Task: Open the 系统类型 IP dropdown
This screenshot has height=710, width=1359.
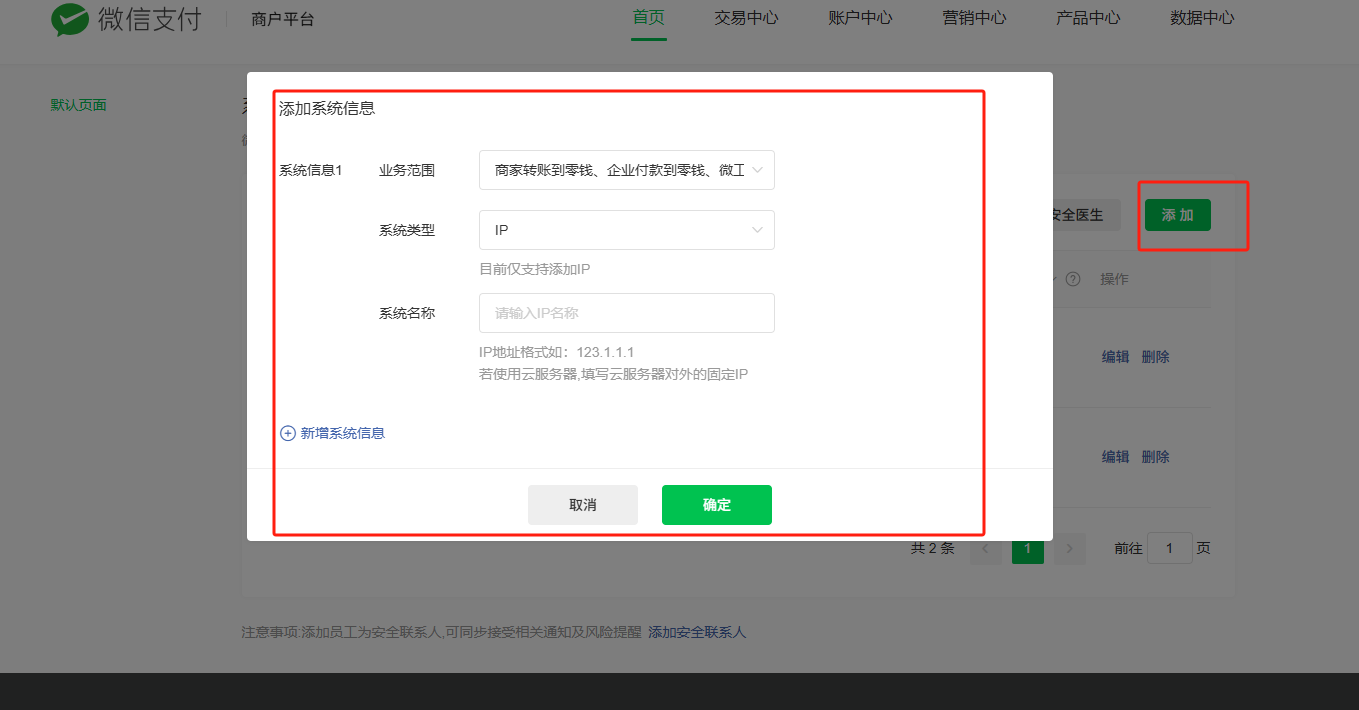Action: [x=626, y=230]
